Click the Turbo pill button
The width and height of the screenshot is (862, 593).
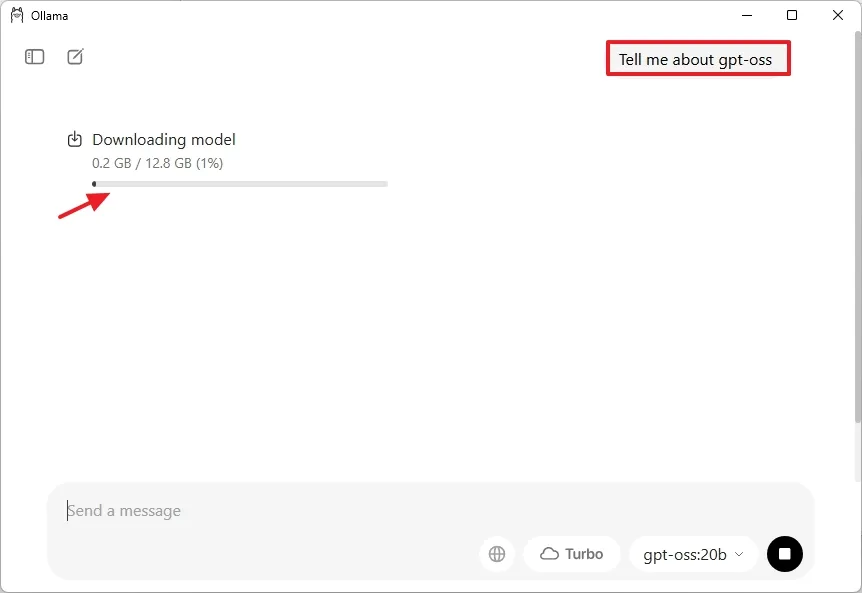coord(572,553)
